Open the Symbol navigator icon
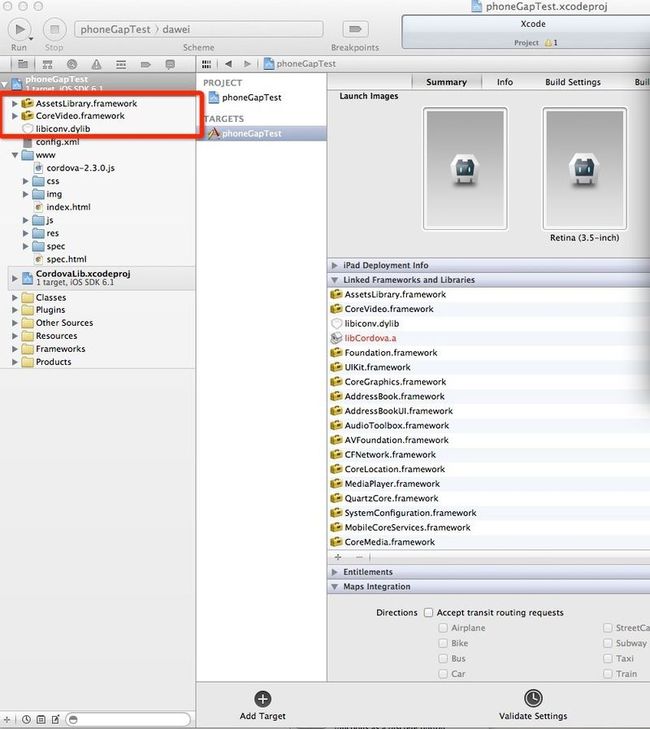 (x=47, y=64)
